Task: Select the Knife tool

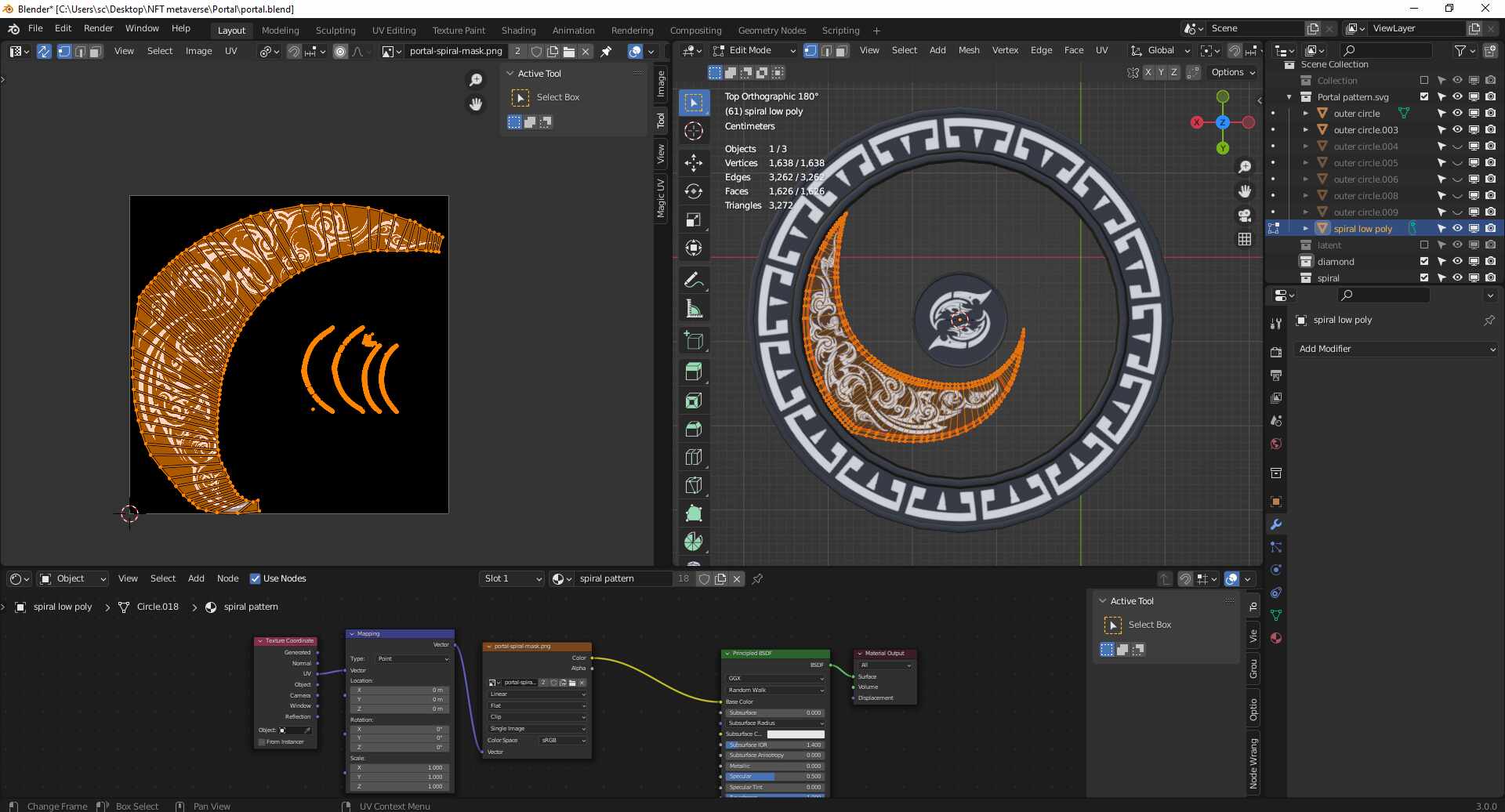Action: pyautogui.click(x=694, y=485)
